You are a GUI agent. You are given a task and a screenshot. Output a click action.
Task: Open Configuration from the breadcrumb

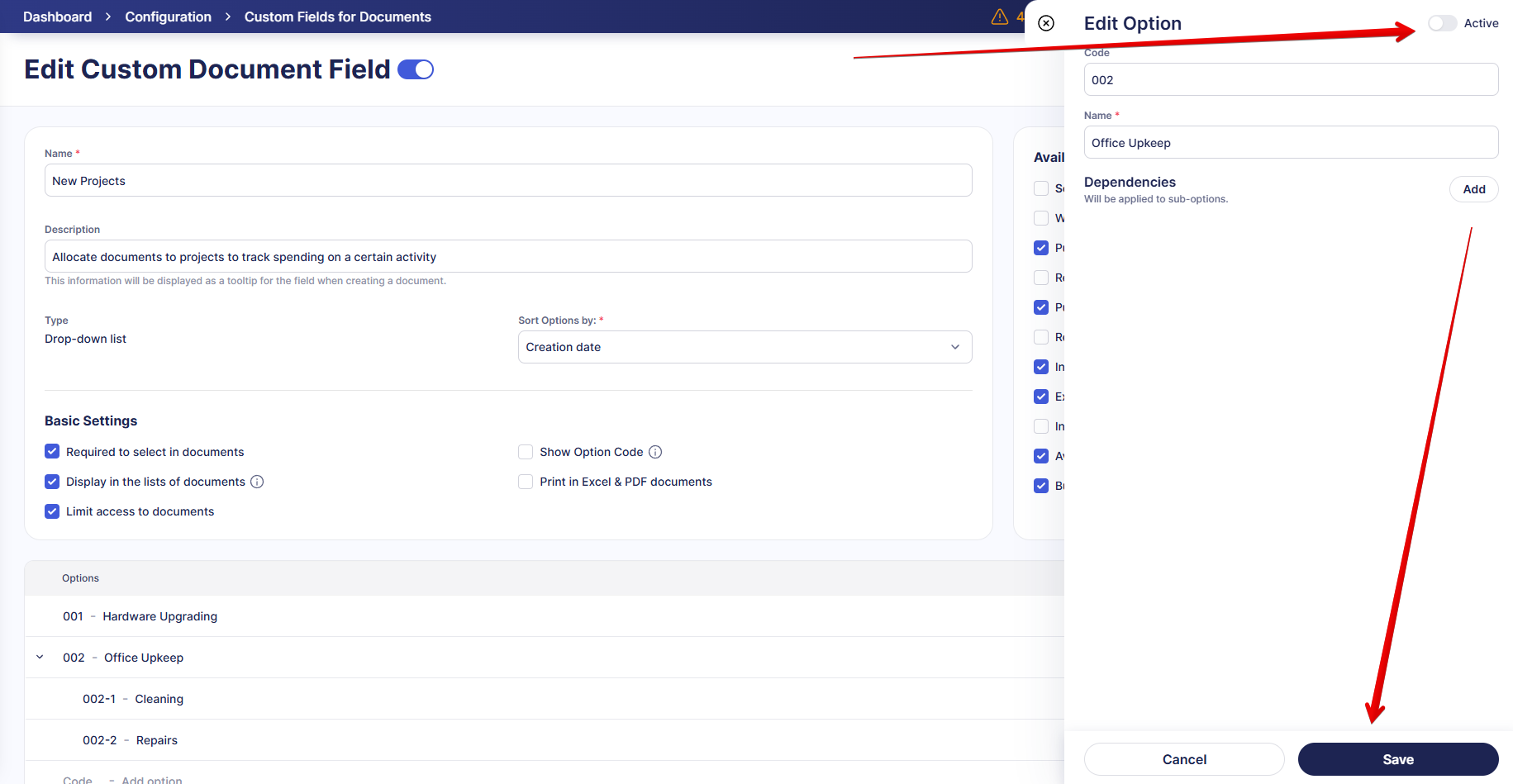(168, 17)
